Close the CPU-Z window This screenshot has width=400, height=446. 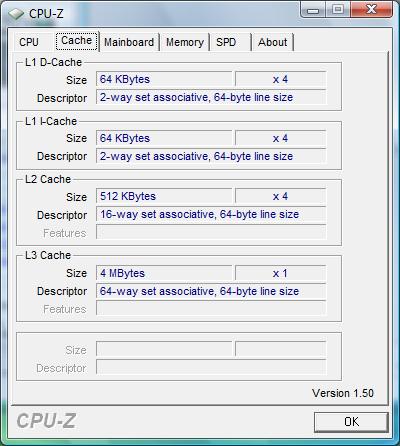tap(371, 10)
